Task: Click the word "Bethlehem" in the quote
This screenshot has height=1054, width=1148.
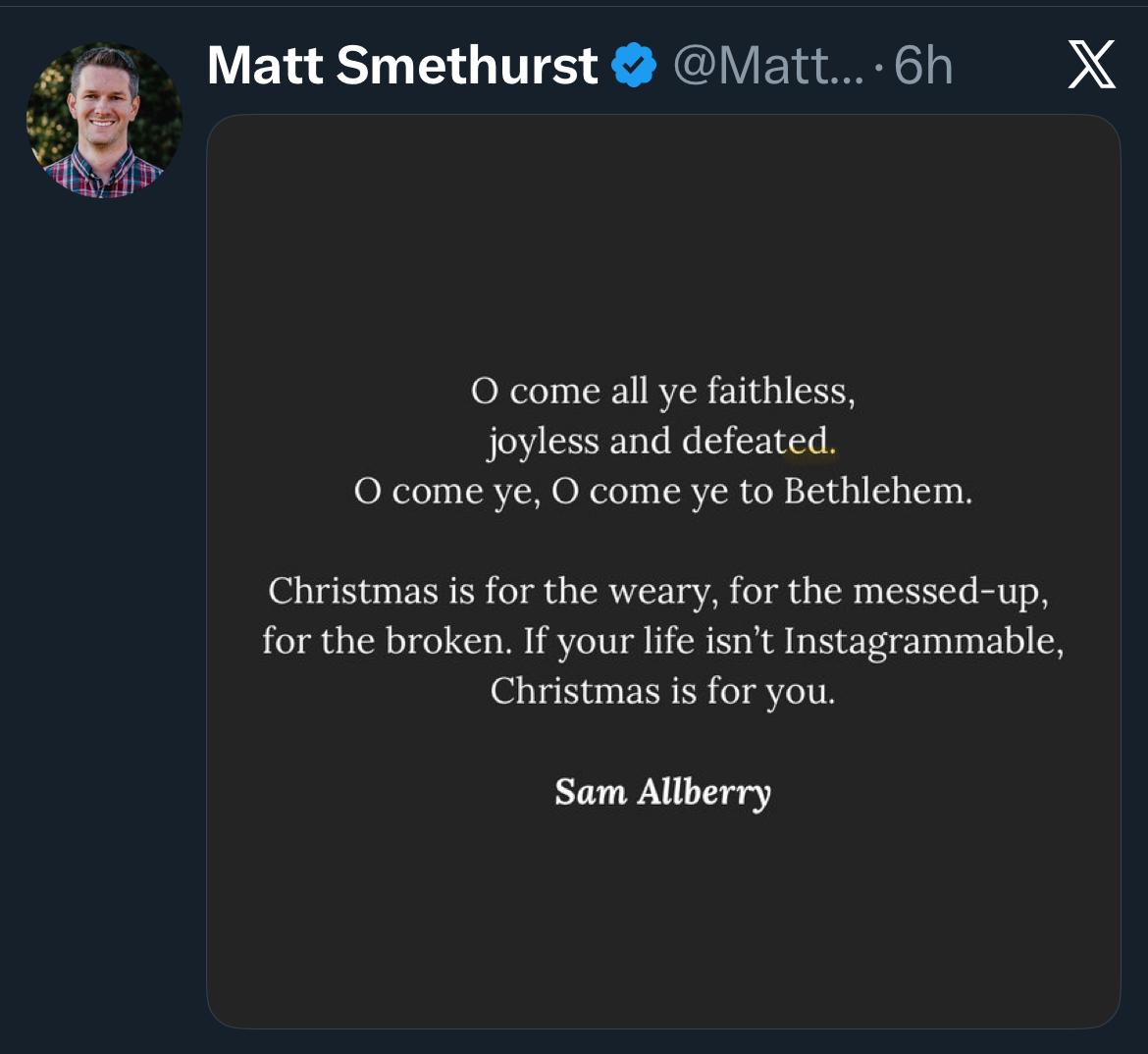Action: pos(875,492)
